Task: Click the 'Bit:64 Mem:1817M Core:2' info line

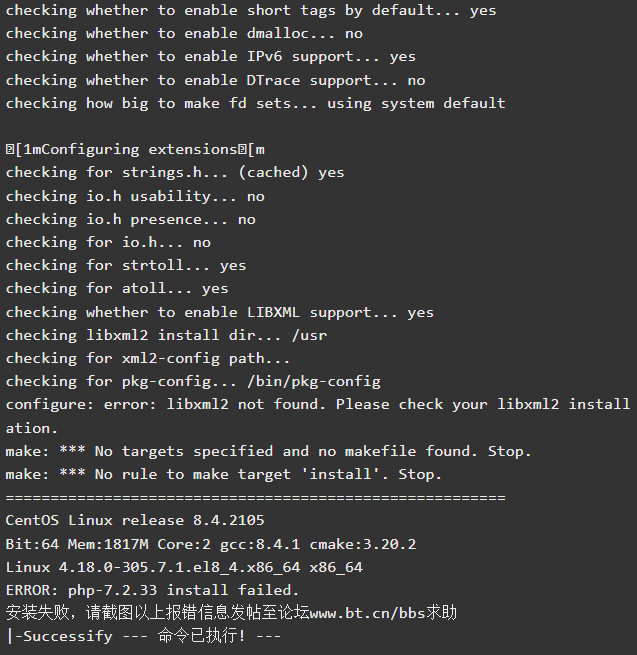Action: coord(211,544)
